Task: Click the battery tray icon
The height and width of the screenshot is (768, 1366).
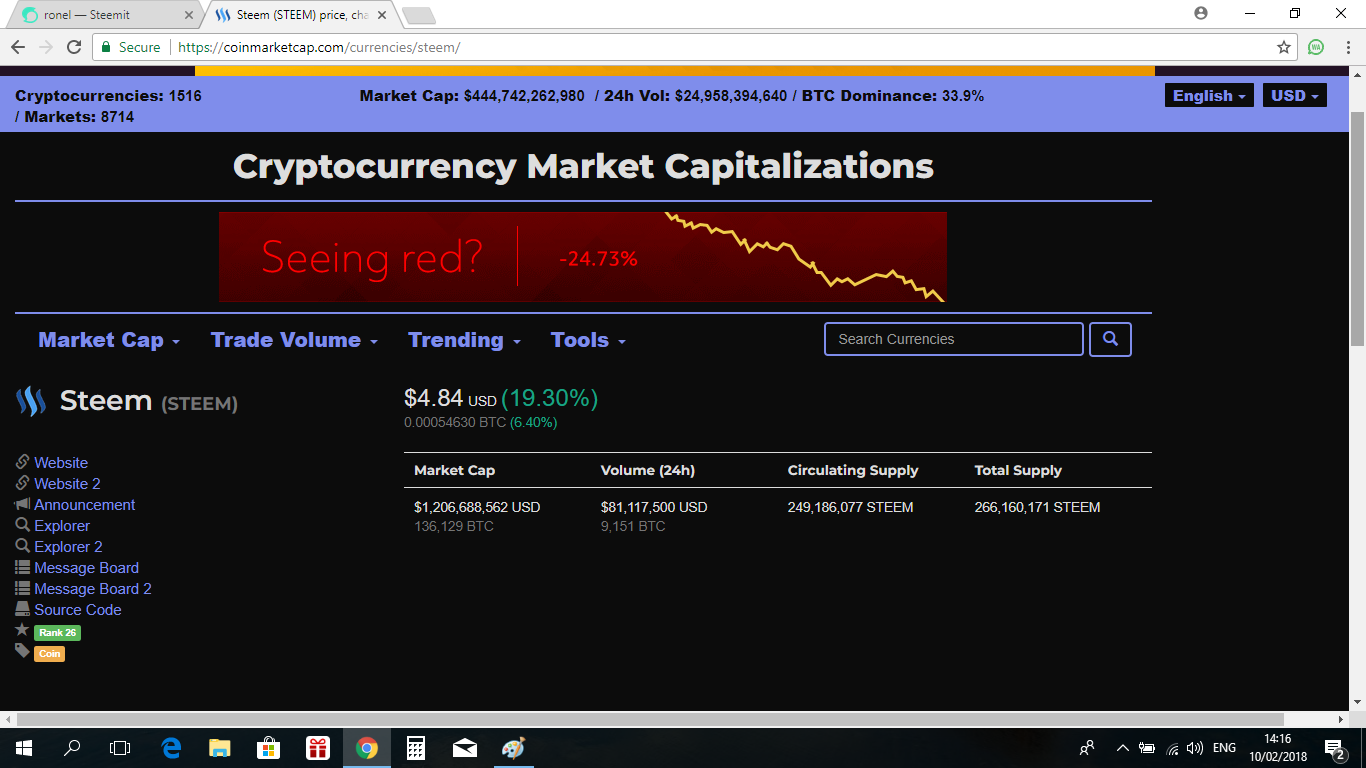Action: (1147, 748)
